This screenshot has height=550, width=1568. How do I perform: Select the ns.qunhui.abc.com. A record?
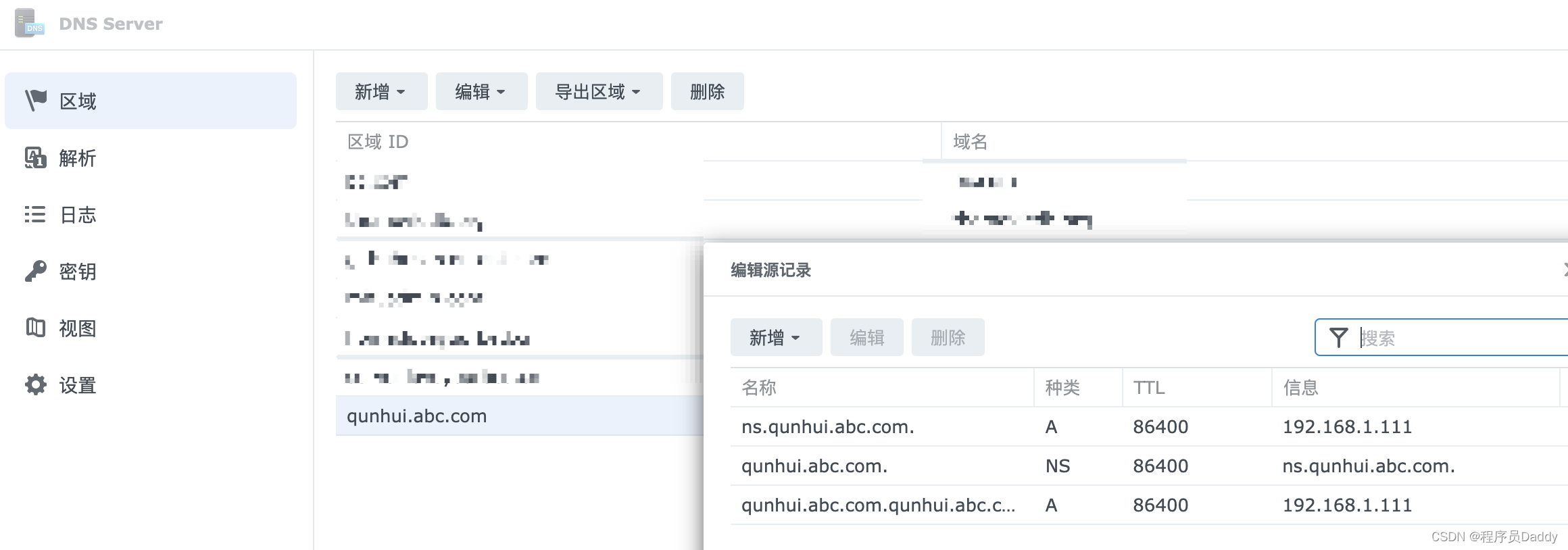[x=1149, y=426]
